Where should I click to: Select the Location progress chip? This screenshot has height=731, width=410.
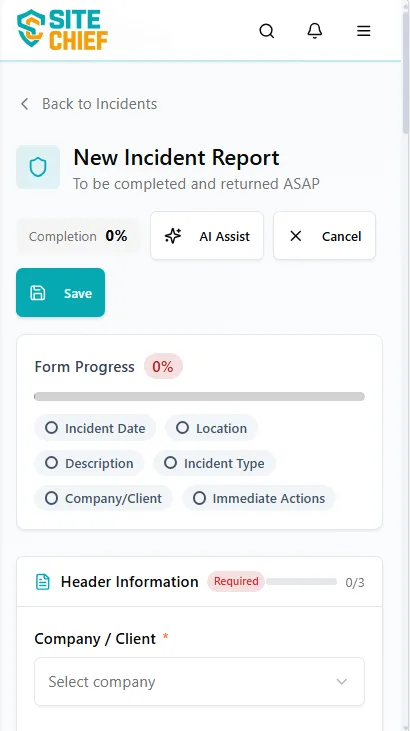[x=211, y=428]
